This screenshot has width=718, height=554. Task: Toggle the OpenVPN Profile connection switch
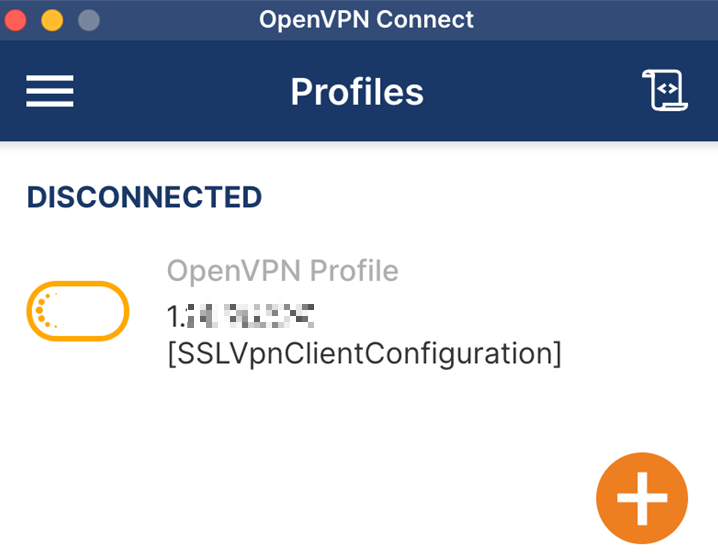[78, 311]
